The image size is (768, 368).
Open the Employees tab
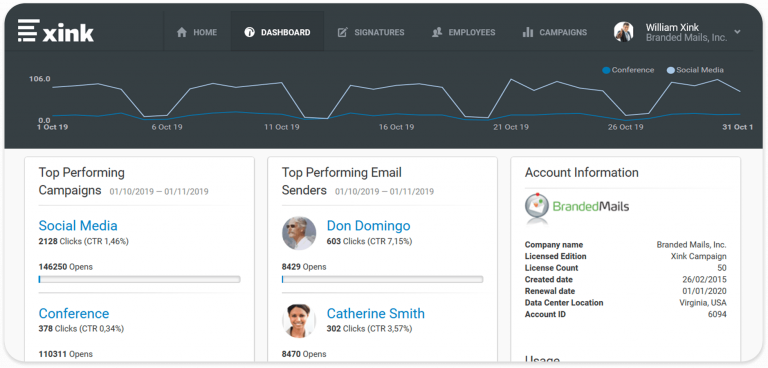coord(463,32)
